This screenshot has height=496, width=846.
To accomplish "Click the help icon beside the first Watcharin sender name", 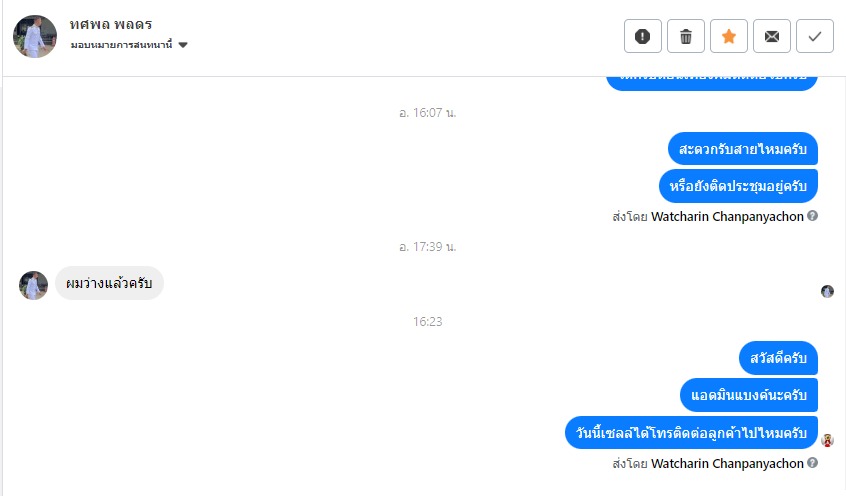I will (813, 216).
